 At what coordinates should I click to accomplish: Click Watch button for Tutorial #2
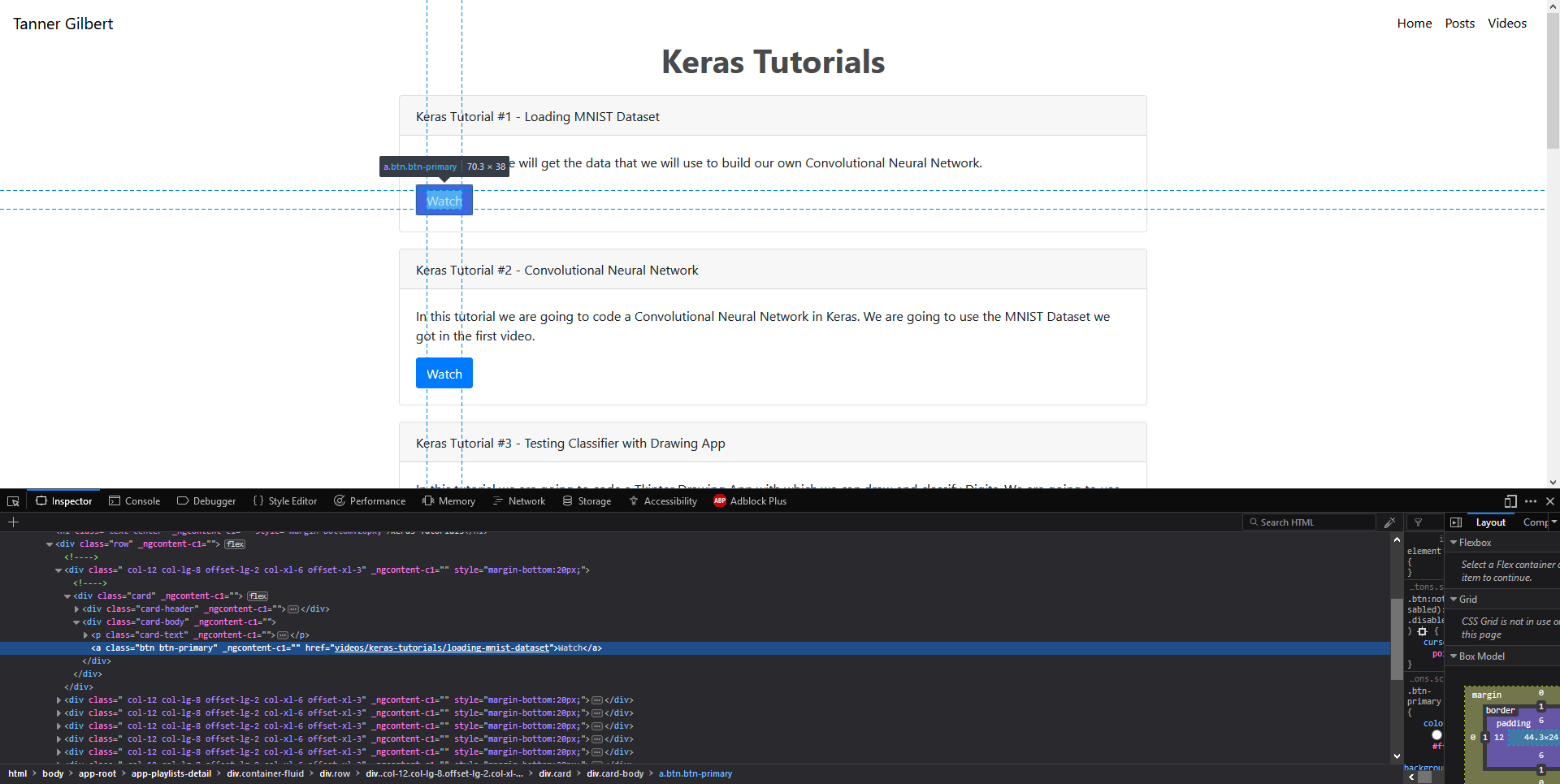tap(444, 374)
